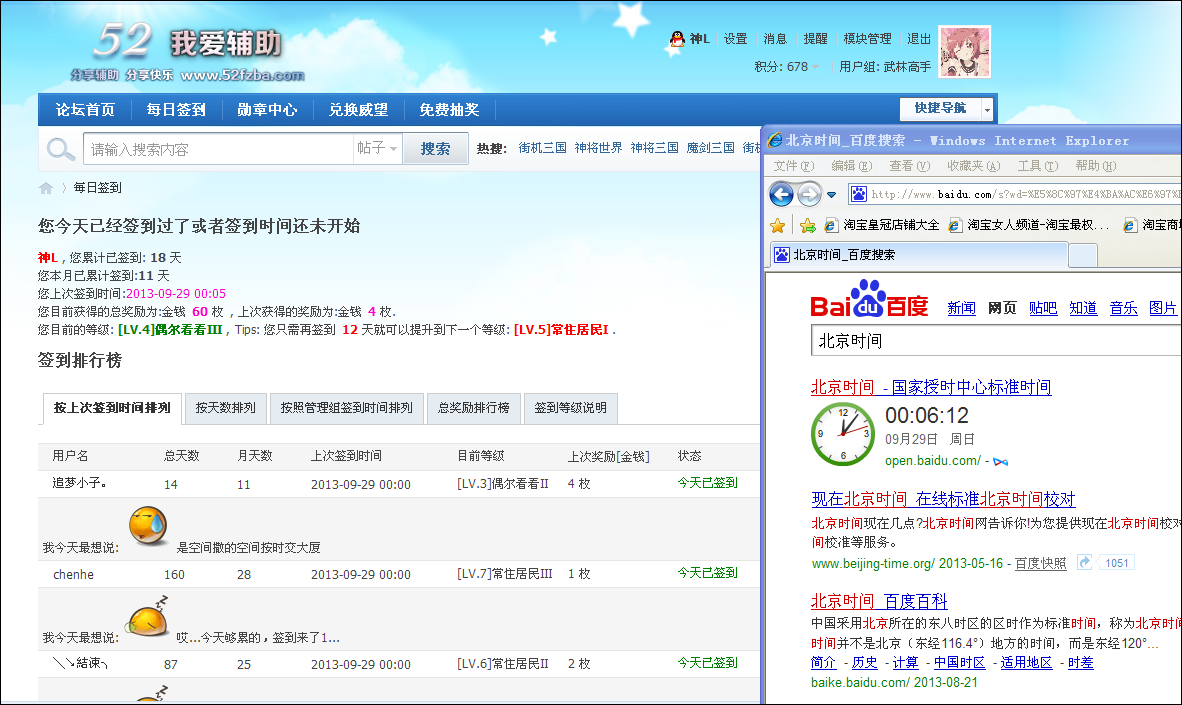This screenshot has height=705, width=1182.
Task: Open IE recent pages dropdown arrow
Action: (832, 194)
